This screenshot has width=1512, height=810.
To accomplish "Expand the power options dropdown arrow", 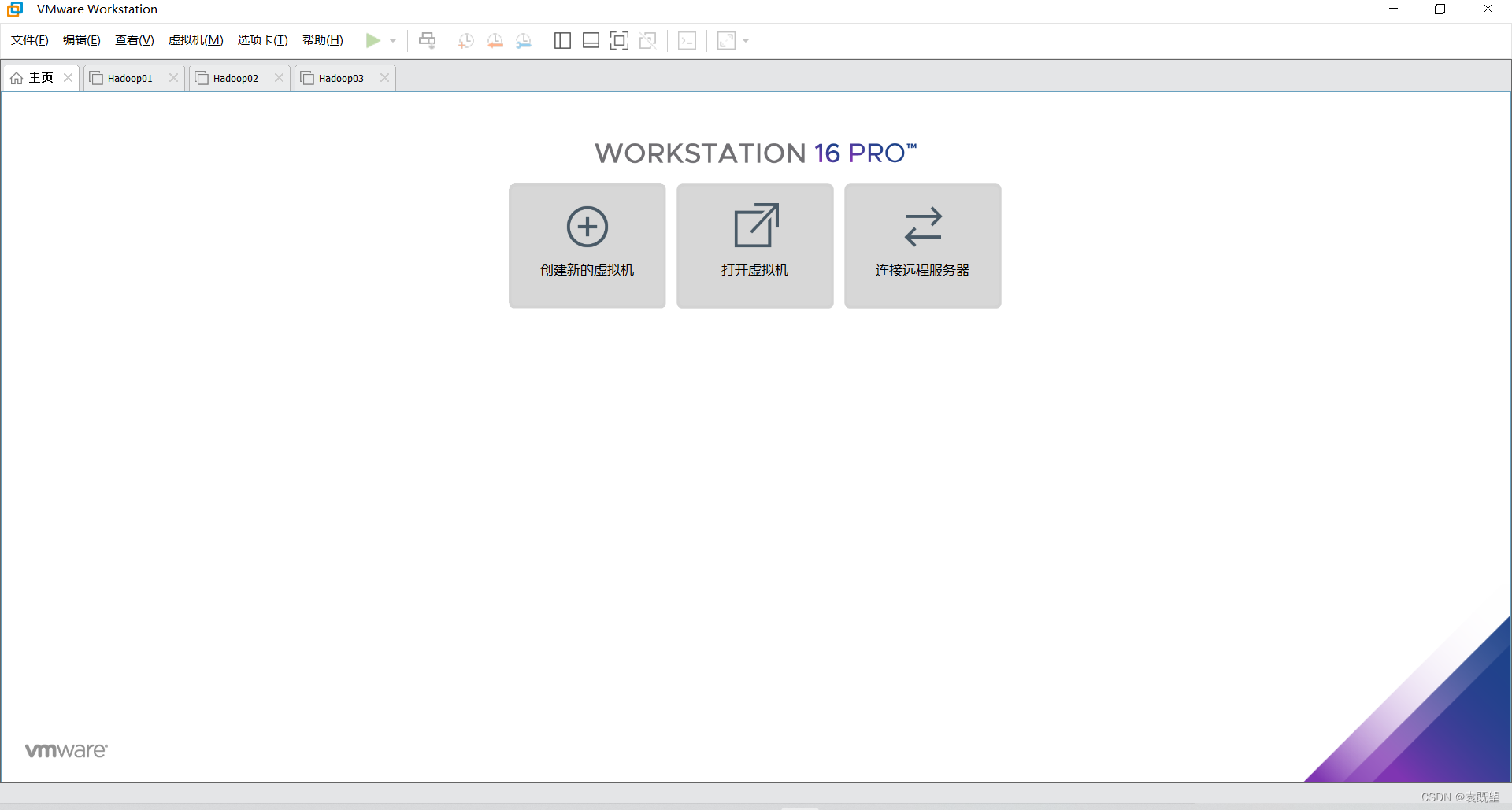I will 393,40.
